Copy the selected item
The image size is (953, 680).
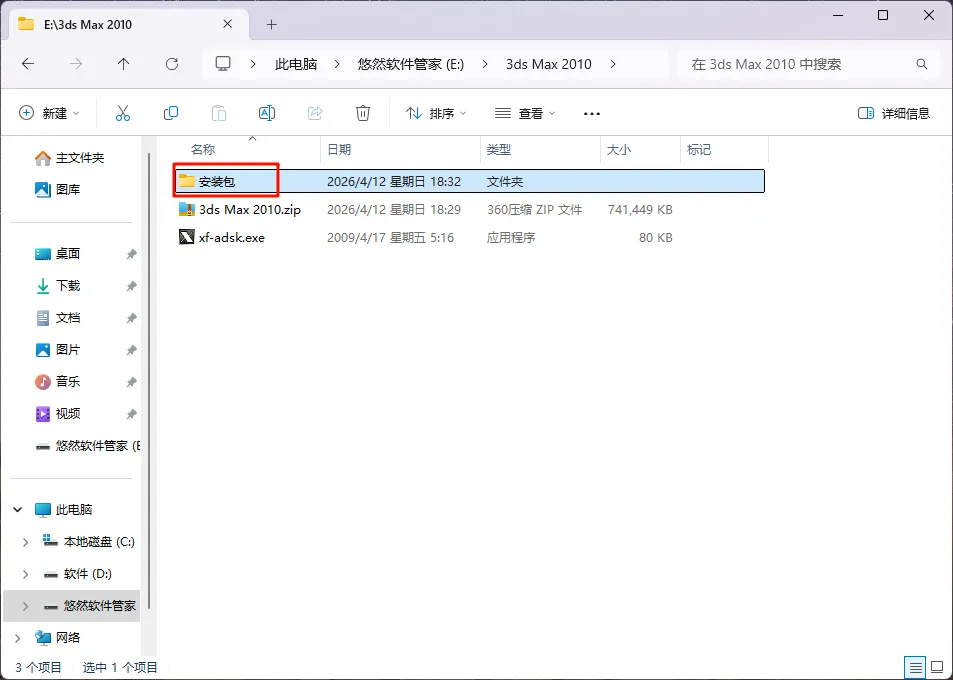171,113
